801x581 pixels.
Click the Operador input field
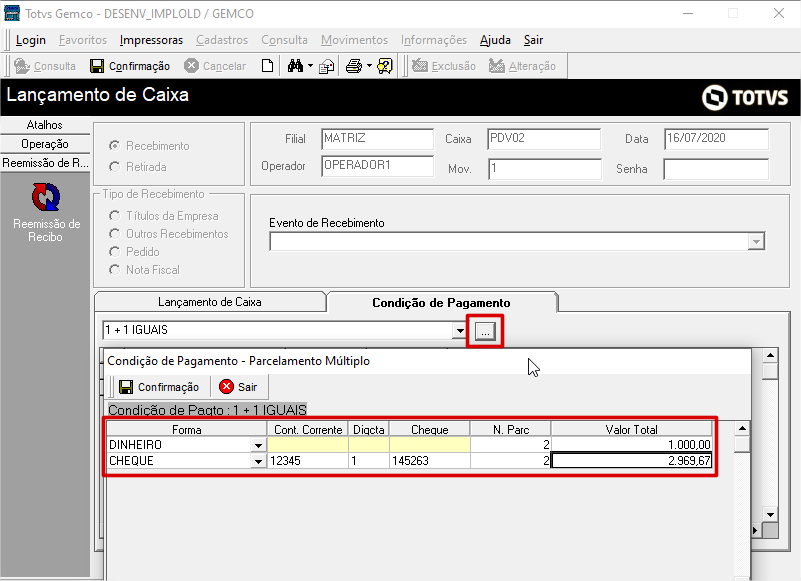tap(377, 166)
